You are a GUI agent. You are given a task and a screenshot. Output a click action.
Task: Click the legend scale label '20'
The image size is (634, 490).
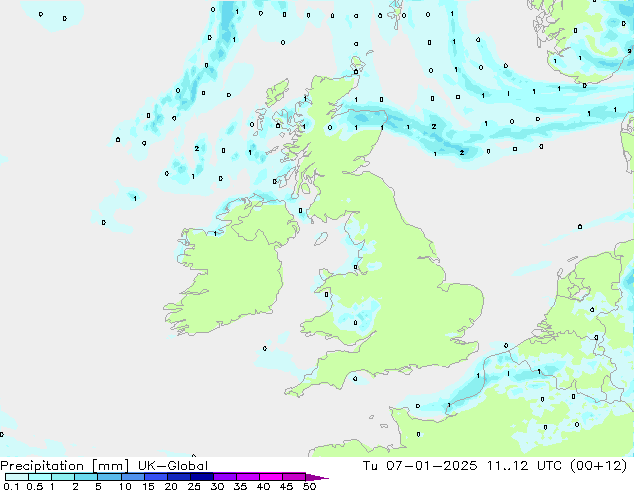point(171,486)
